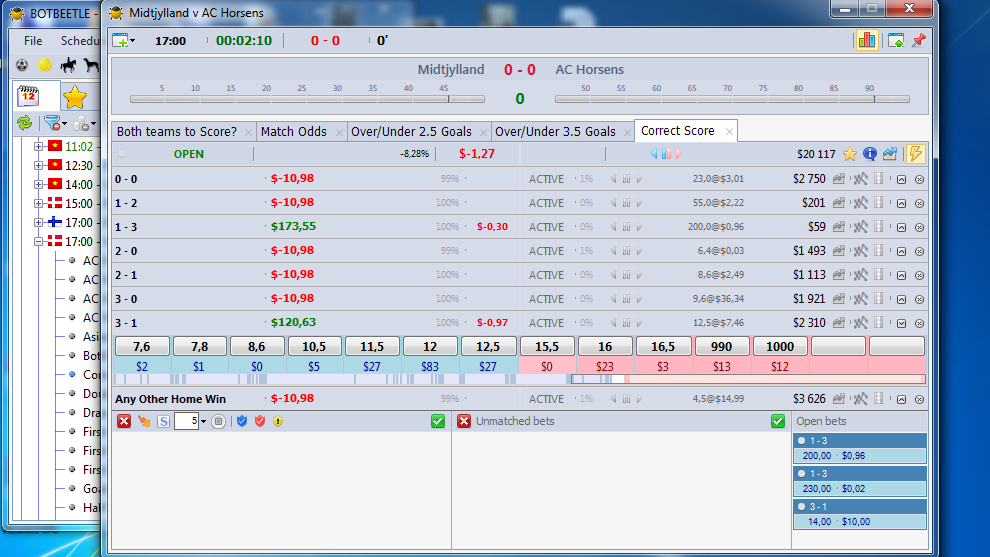
Task: Click refresh arrows icon in BOTBEETLE
Action: (25, 123)
